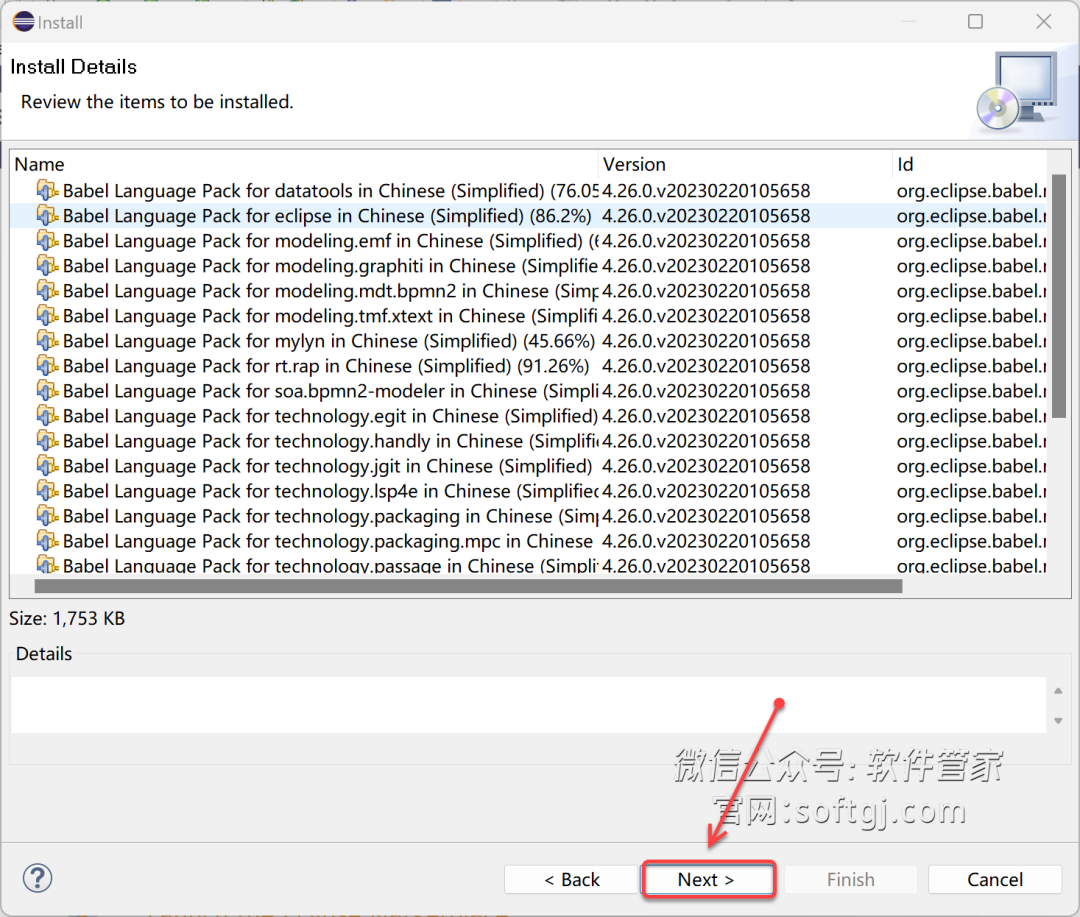Click the mylyn language pack icon
Viewport: 1080px width, 917px height.
47,340
